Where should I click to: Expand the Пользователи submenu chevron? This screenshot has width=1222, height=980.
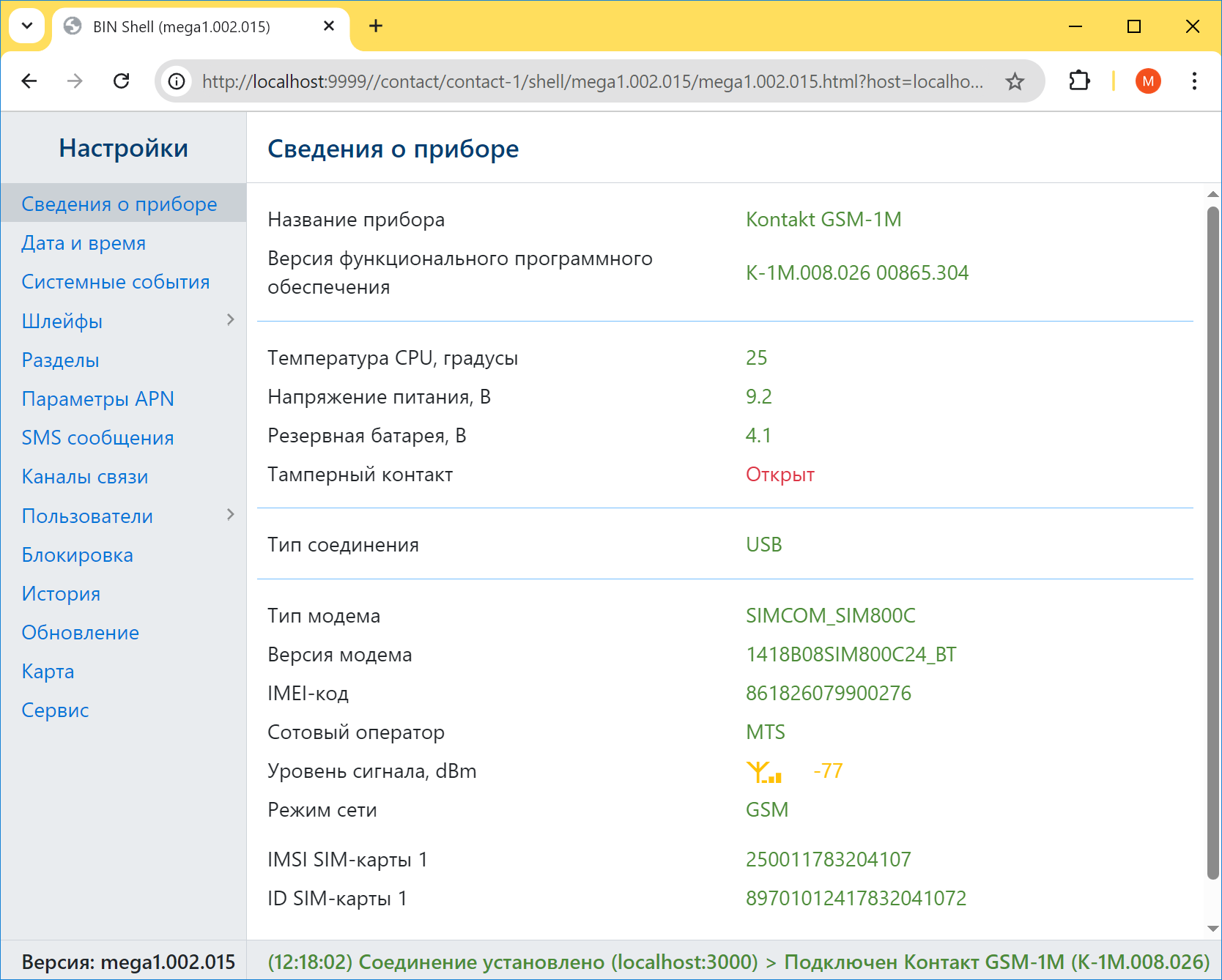(x=230, y=515)
